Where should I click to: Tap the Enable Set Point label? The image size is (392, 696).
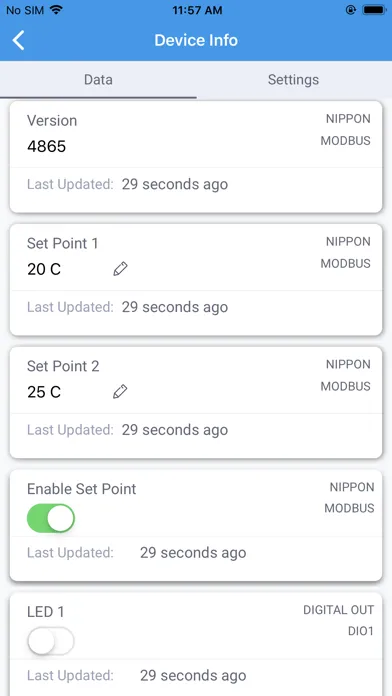click(82, 489)
